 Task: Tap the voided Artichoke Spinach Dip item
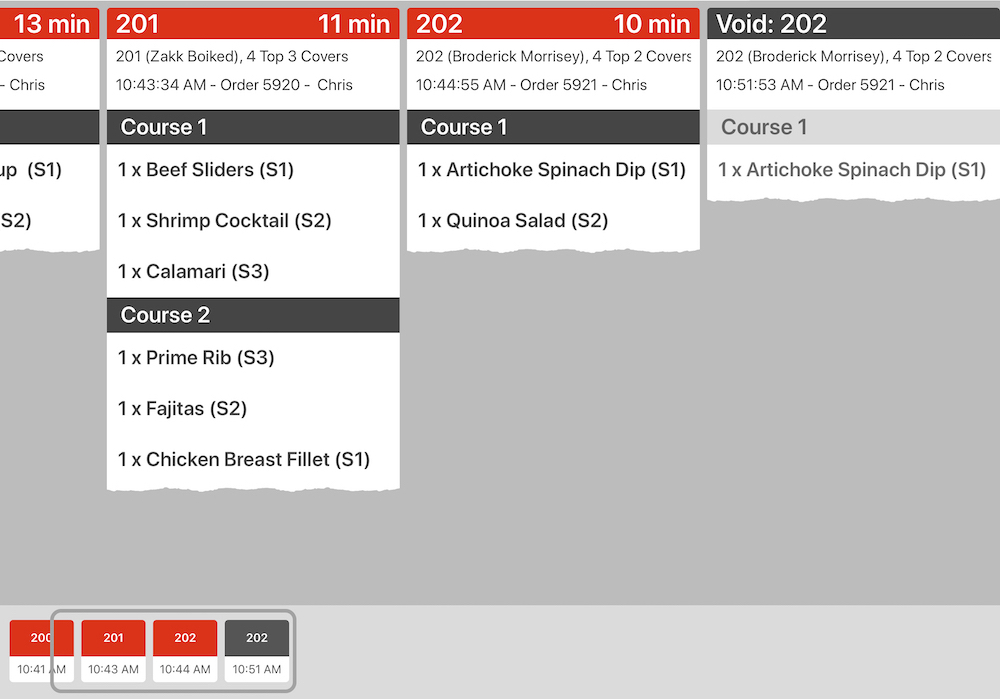point(852,170)
